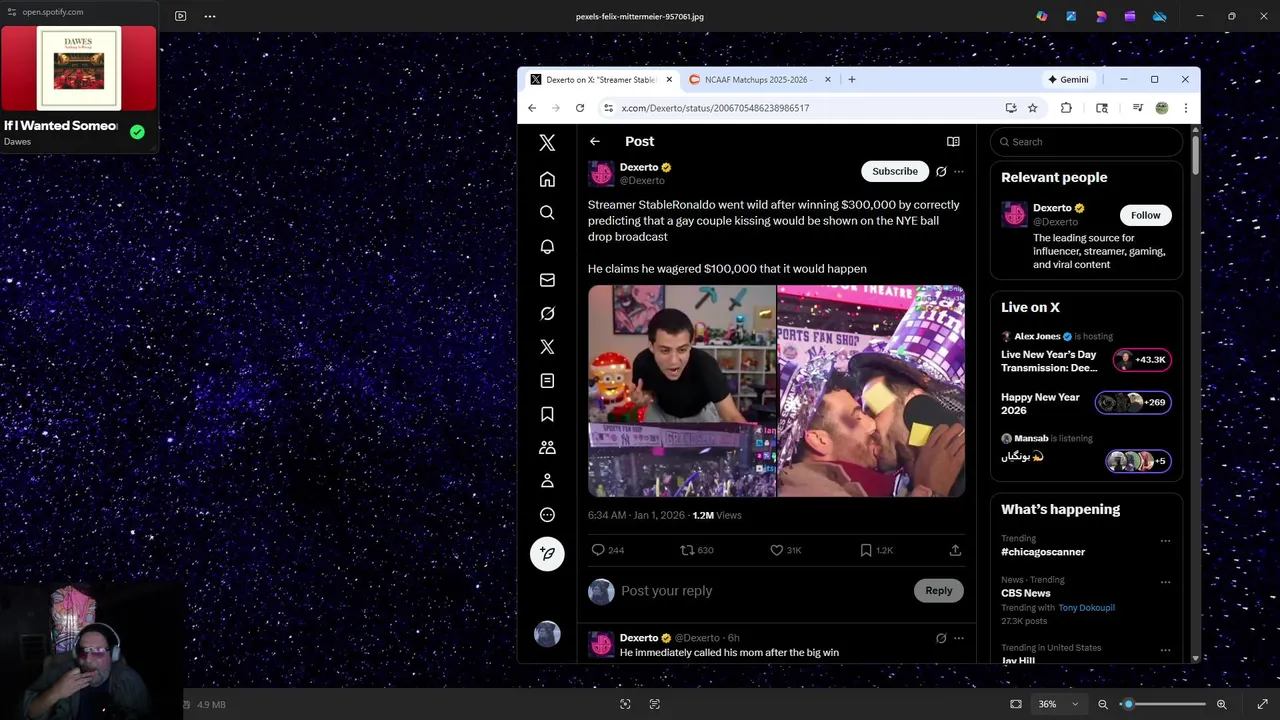
Task: Open reader view icon beside Post header
Action: pos(953,141)
